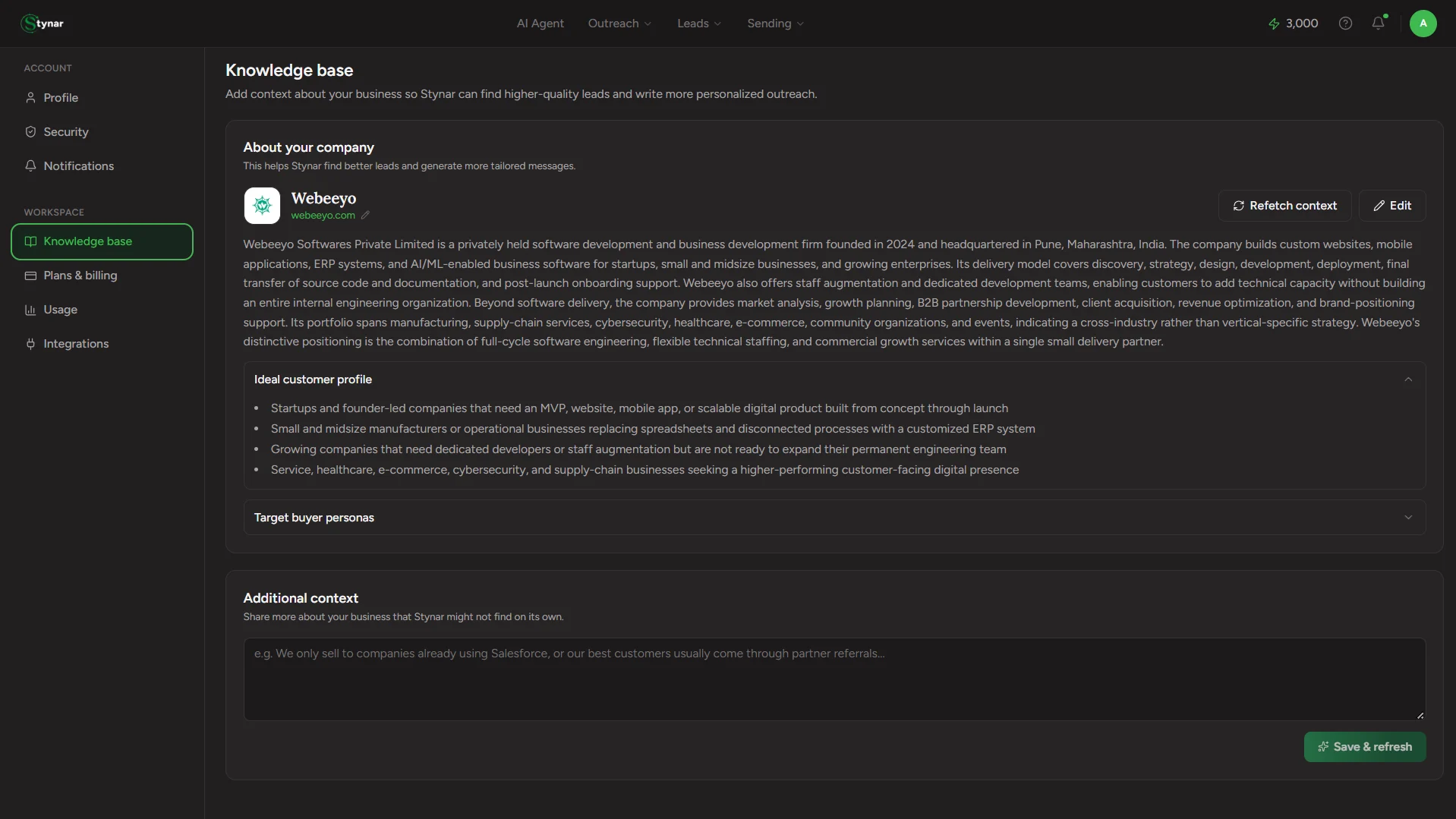This screenshot has width=1456, height=819.
Task: Open the notifications bell icon
Action: (x=1379, y=23)
